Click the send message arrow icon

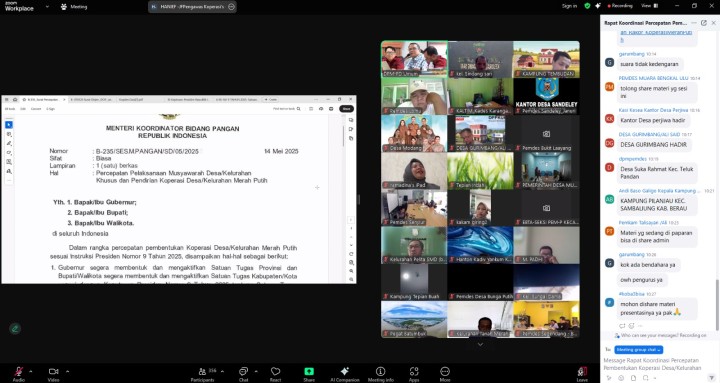coord(712,377)
